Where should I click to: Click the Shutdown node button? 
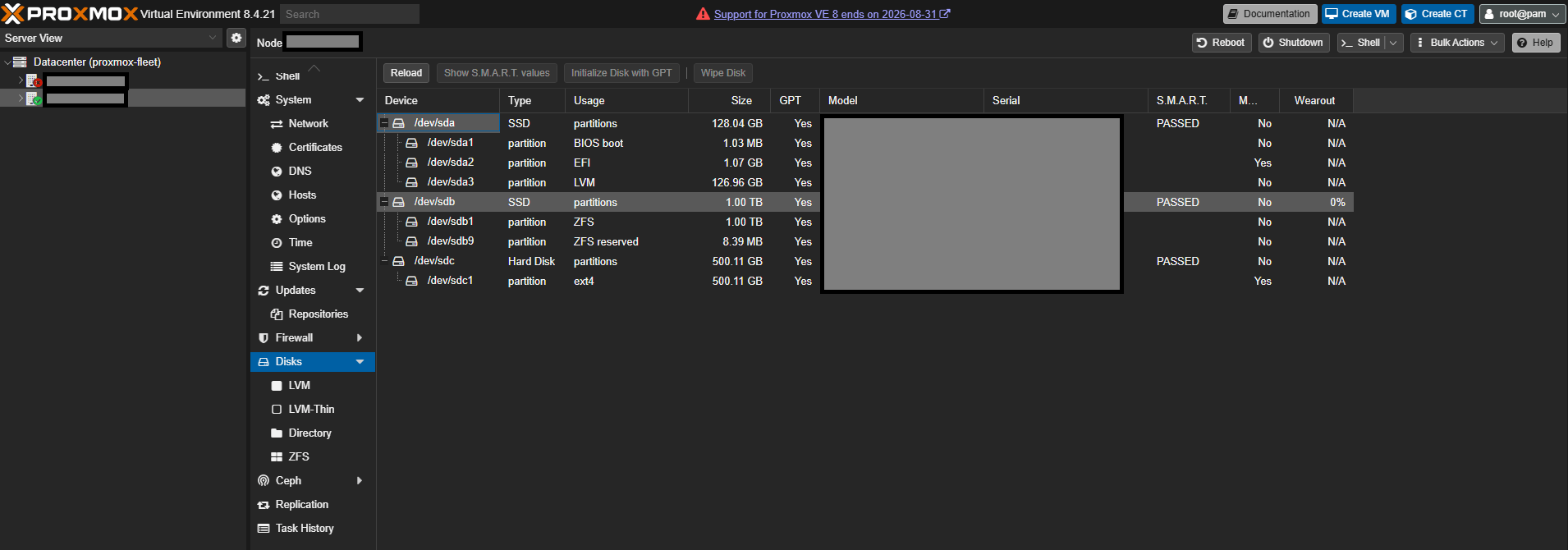coord(1294,43)
